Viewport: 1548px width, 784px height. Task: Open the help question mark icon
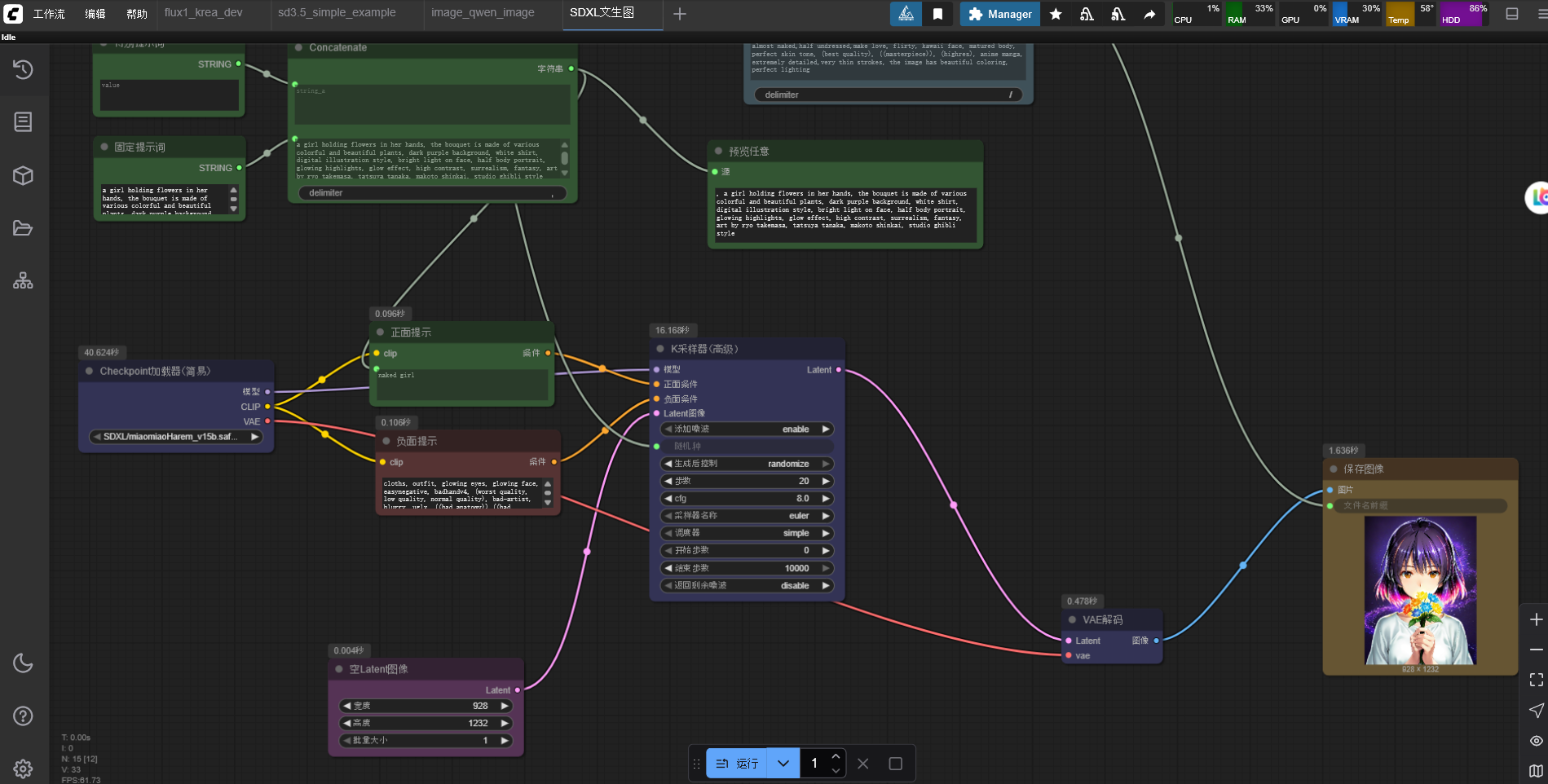click(x=23, y=716)
